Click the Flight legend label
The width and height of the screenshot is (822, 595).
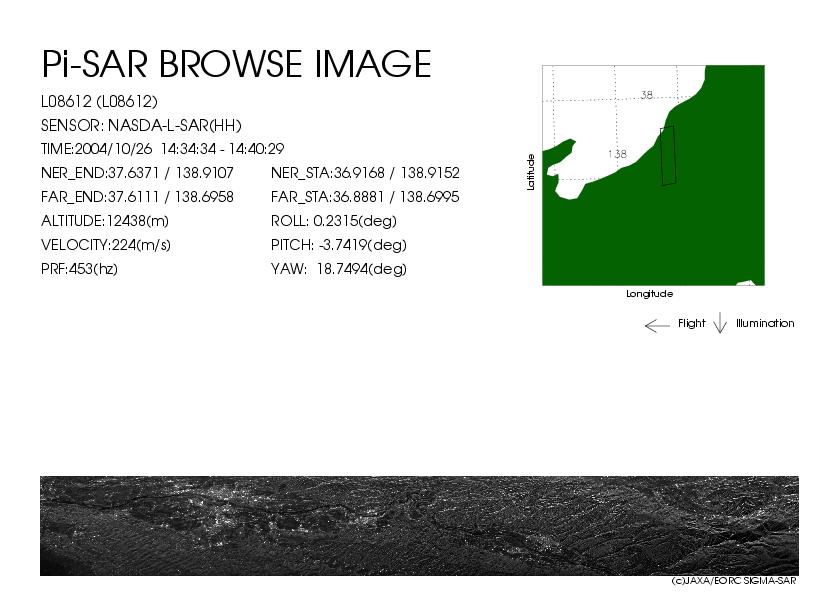691,323
